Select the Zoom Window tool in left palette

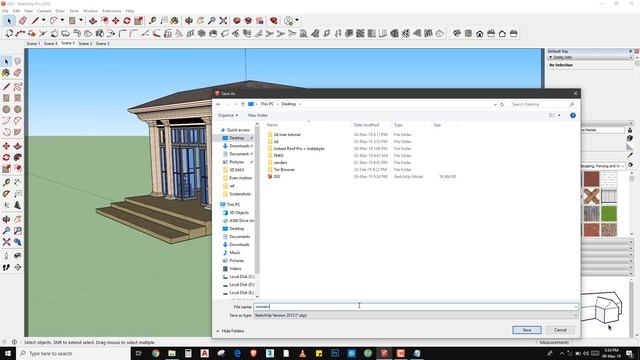click(x=17, y=231)
